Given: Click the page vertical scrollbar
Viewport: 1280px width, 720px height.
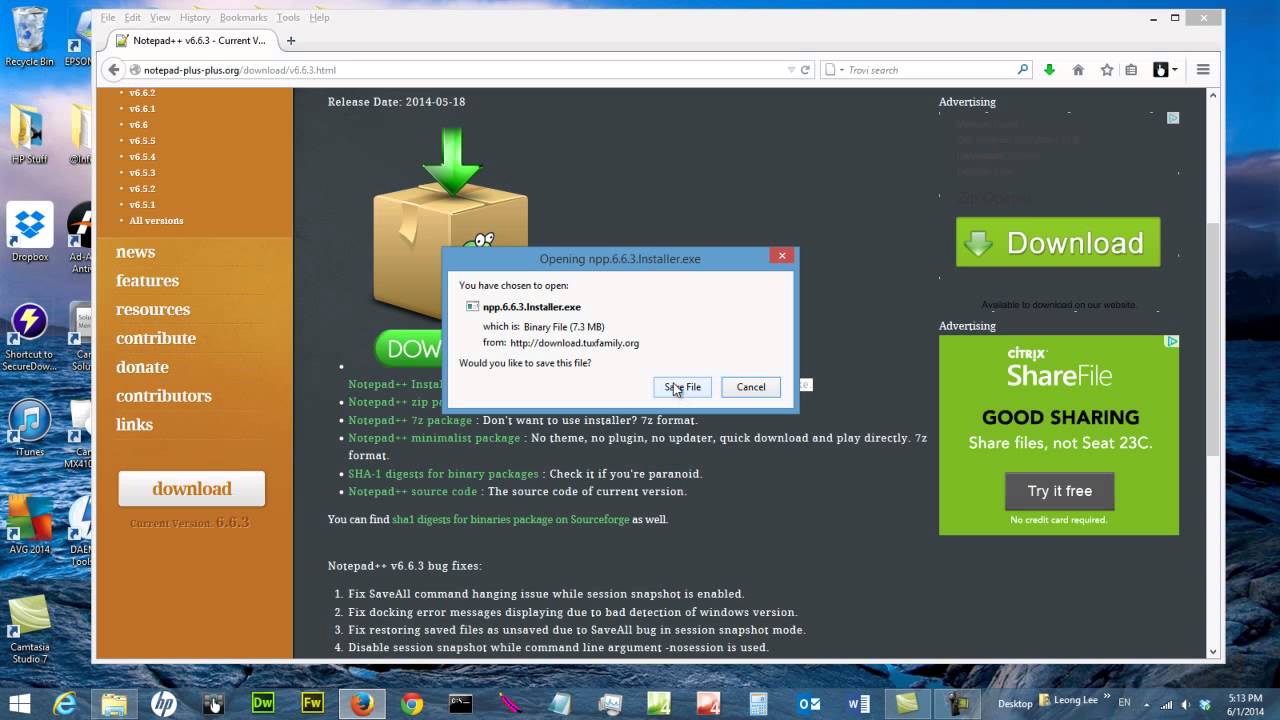Looking at the screenshot, I should pyautogui.click(x=1213, y=338).
